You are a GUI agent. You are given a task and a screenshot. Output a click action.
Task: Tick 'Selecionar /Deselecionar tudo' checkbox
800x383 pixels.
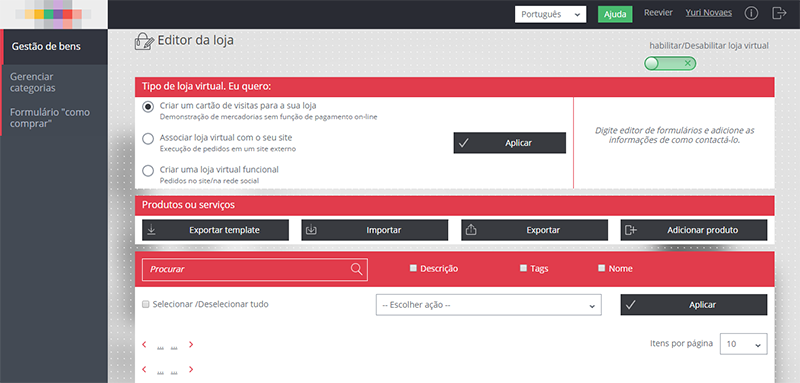coord(145,304)
